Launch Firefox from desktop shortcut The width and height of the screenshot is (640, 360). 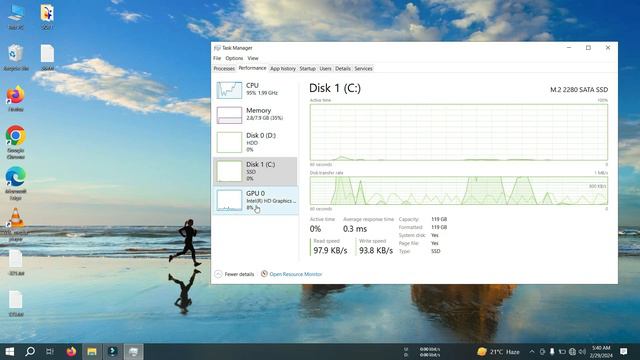16,99
